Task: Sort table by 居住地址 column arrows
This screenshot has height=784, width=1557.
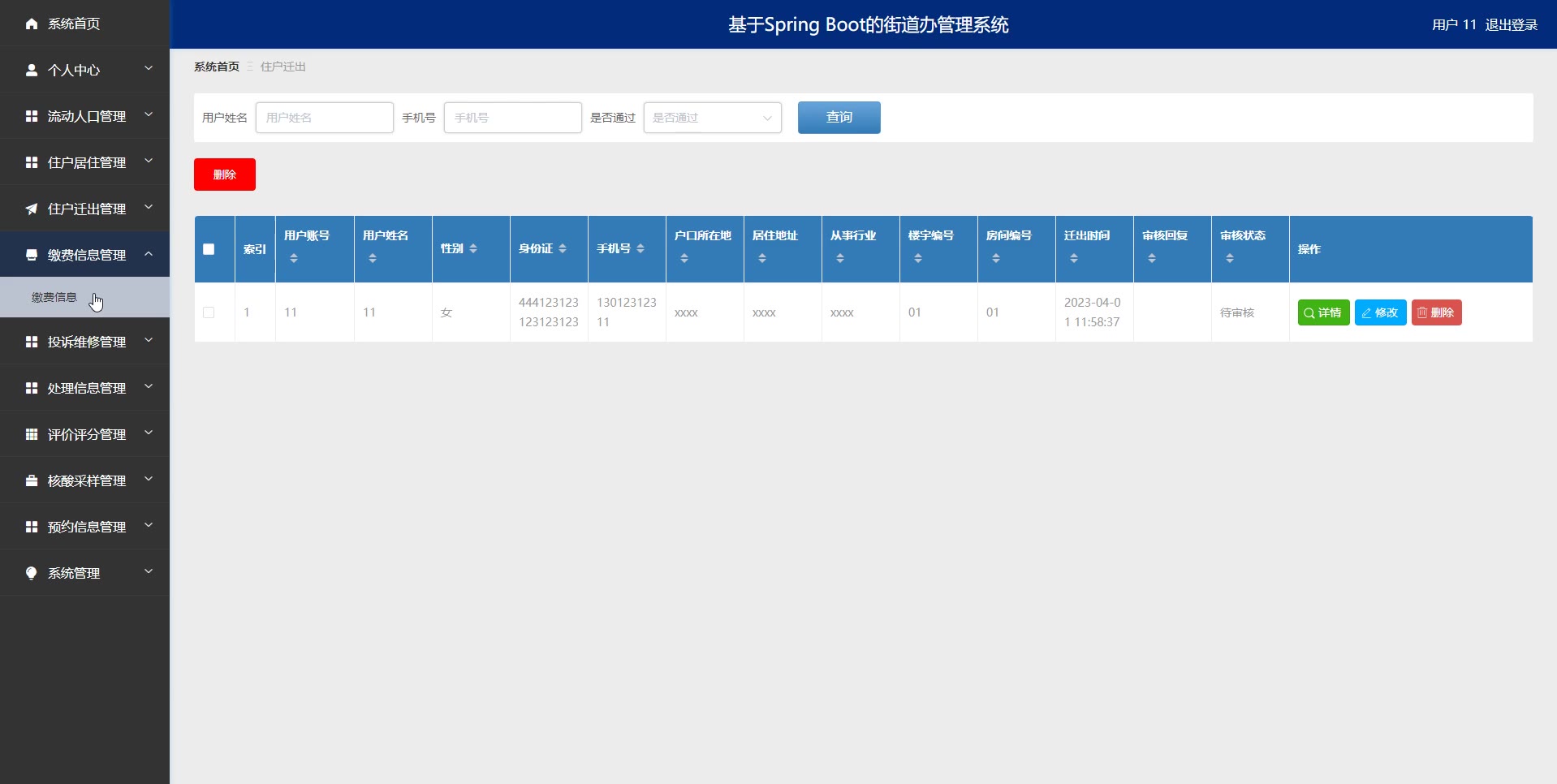Action: pyautogui.click(x=762, y=258)
